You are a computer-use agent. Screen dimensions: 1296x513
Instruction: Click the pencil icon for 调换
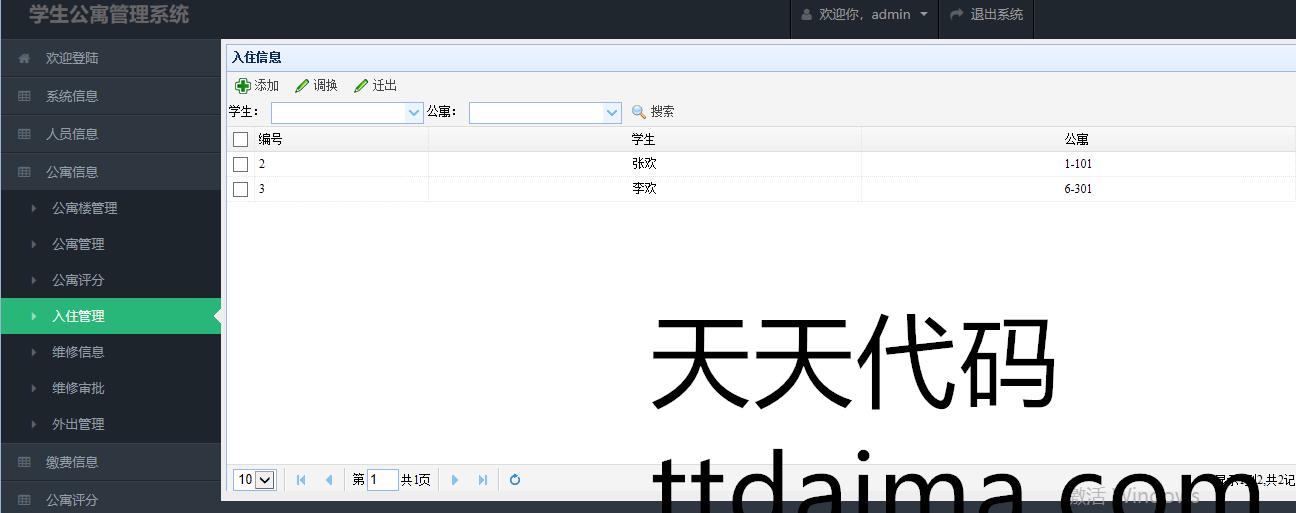coord(302,86)
